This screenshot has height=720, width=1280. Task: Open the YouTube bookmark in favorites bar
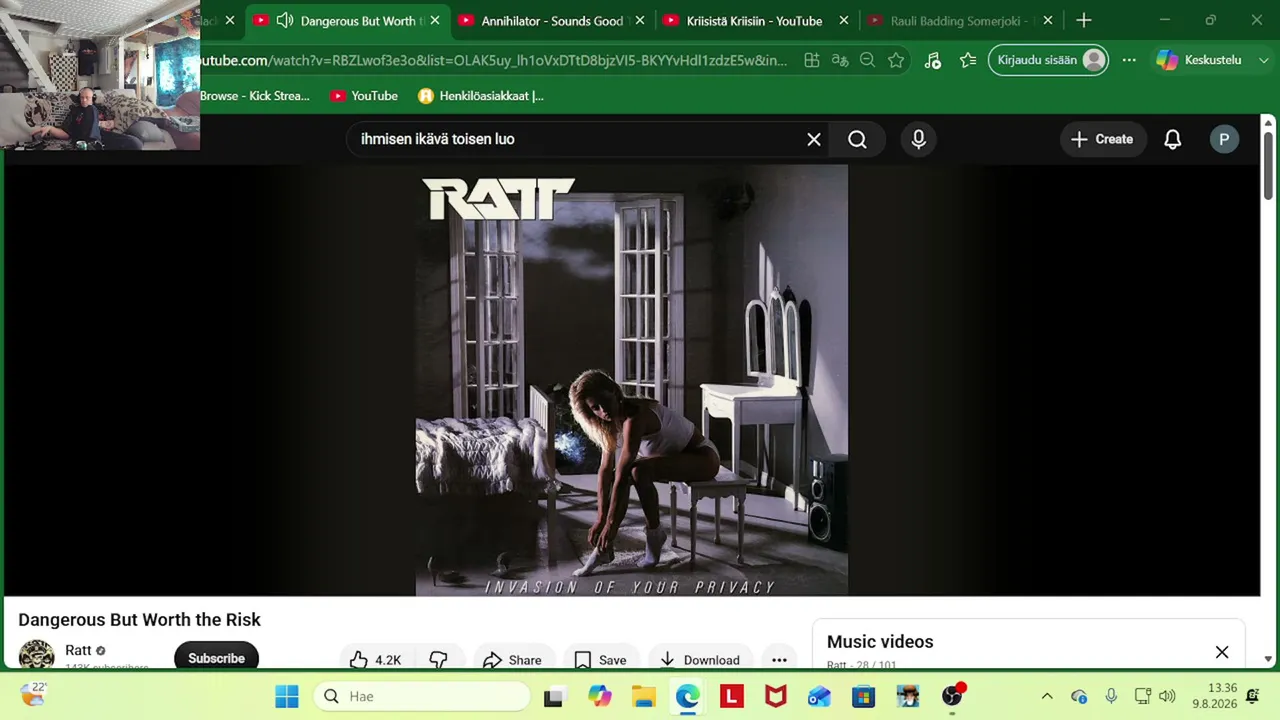(x=364, y=96)
